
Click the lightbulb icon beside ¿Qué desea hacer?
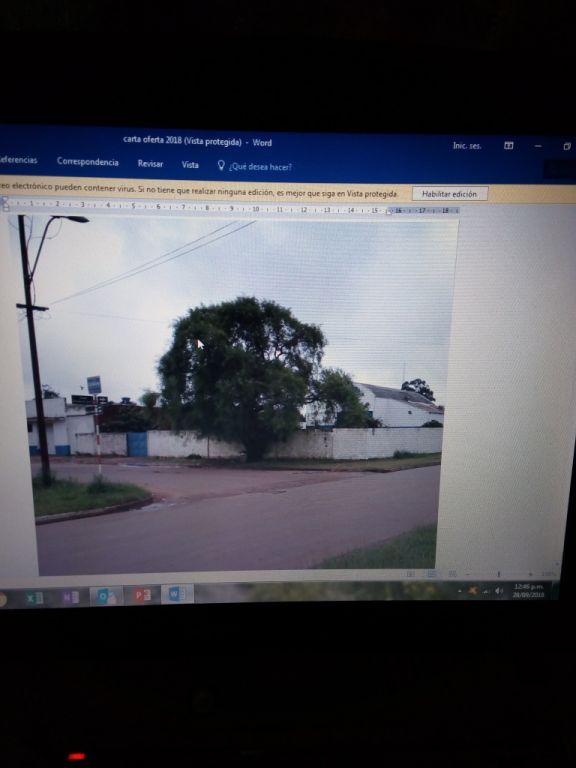(x=221, y=165)
